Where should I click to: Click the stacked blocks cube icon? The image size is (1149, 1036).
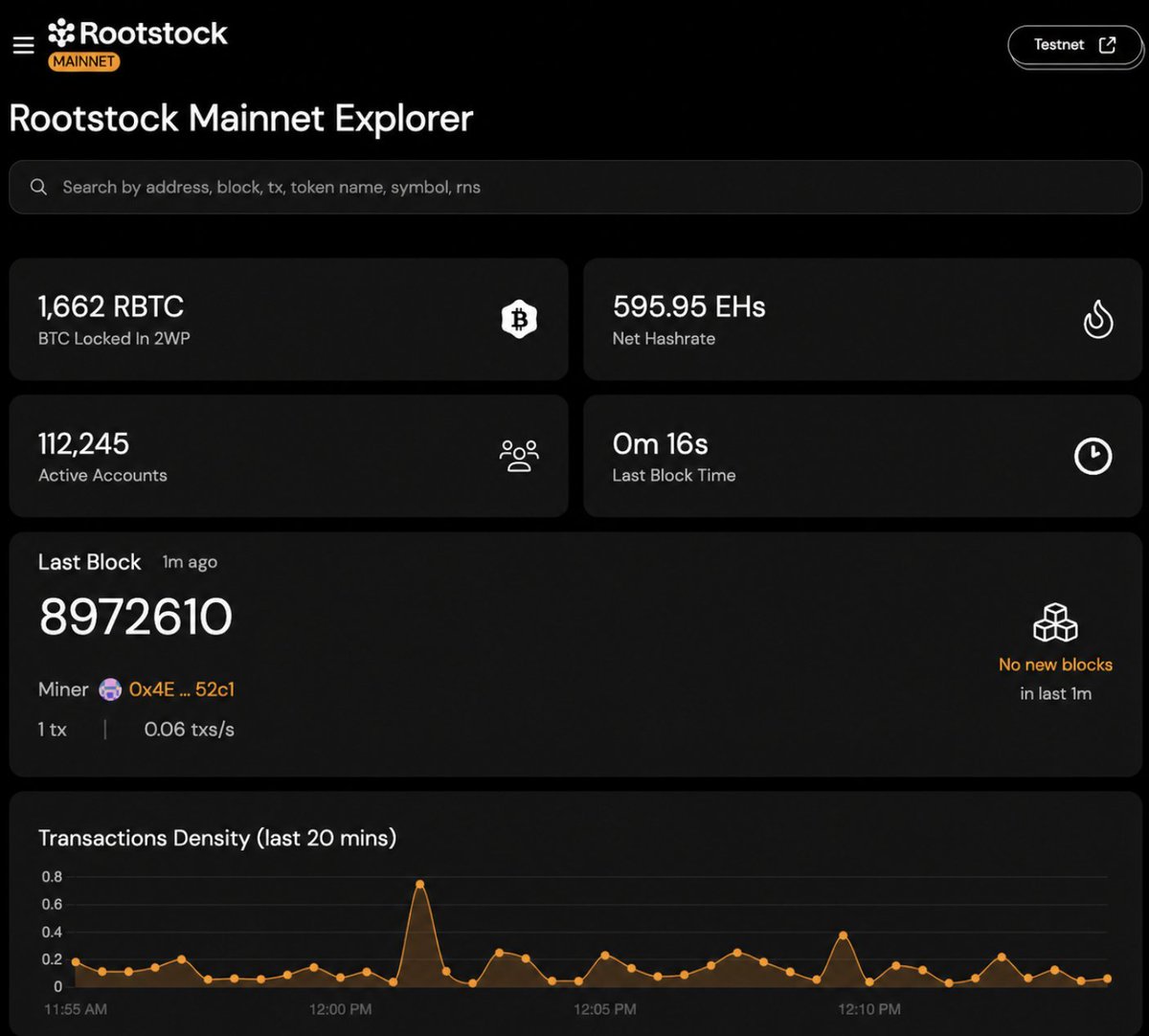(x=1055, y=622)
